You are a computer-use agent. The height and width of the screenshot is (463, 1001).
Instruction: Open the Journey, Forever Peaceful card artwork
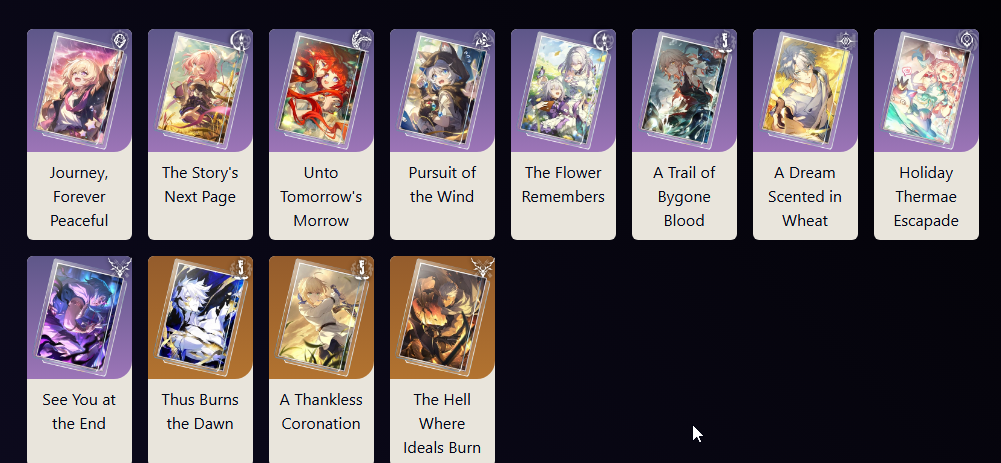(x=79, y=91)
